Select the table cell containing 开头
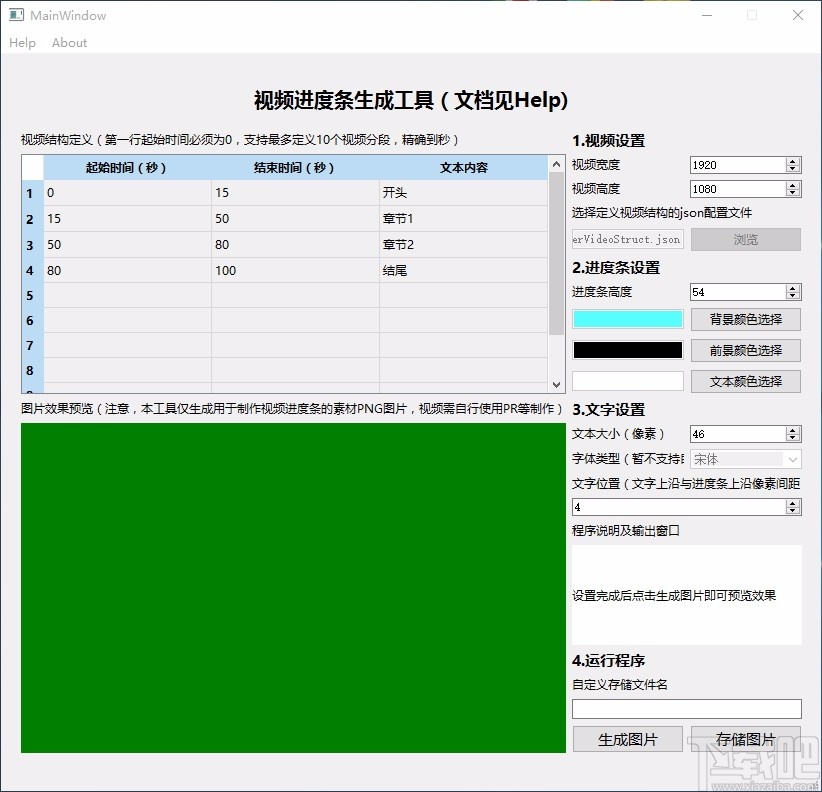This screenshot has width=822, height=792. (x=450, y=192)
